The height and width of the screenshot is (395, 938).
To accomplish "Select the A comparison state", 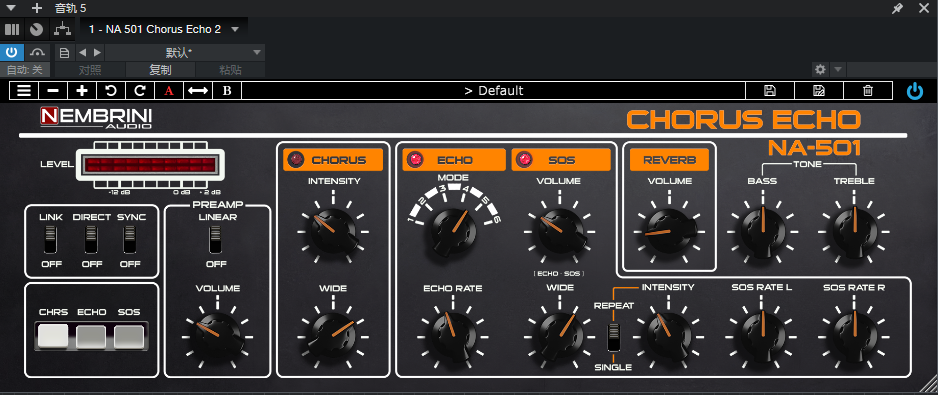I will pos(169,91).
